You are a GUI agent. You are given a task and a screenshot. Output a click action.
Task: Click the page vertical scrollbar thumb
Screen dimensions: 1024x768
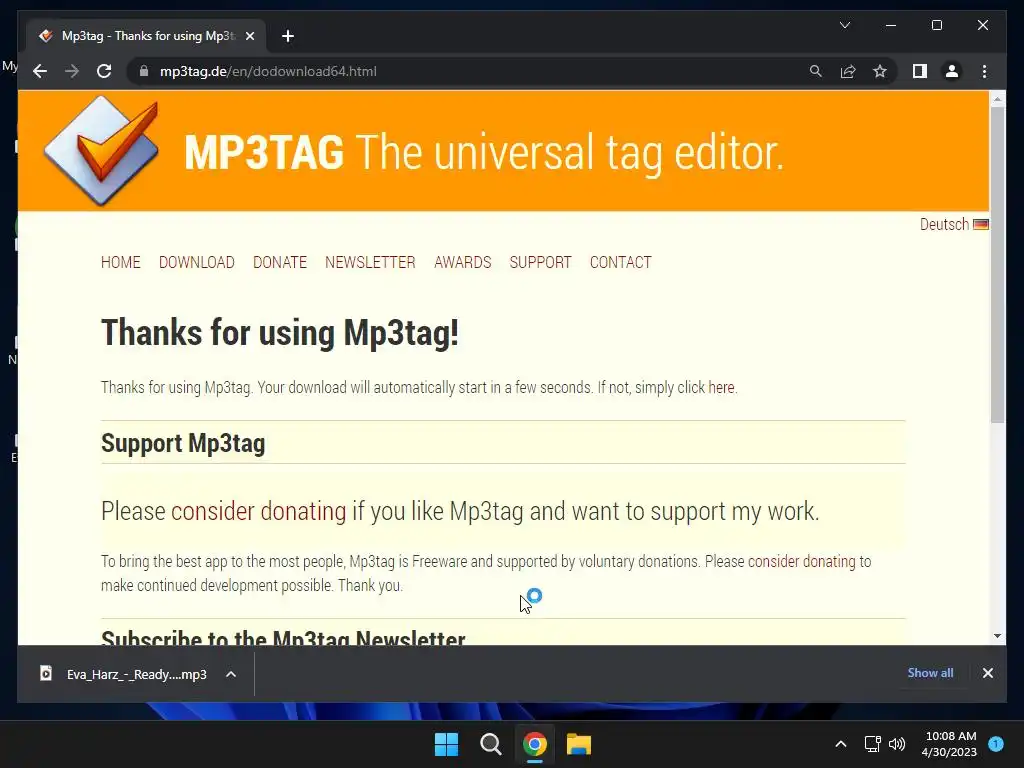997,264
